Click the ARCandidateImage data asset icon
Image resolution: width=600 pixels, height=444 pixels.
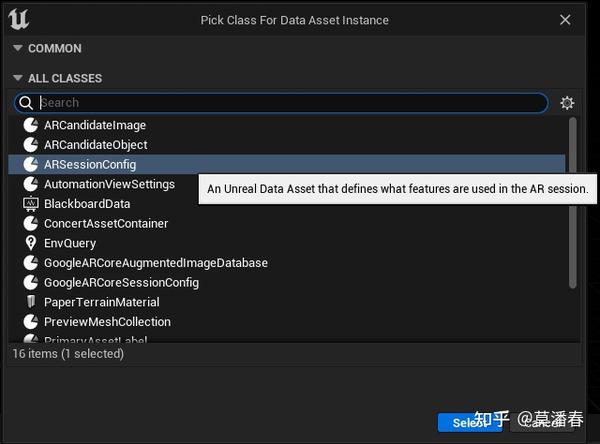point(31,125)
